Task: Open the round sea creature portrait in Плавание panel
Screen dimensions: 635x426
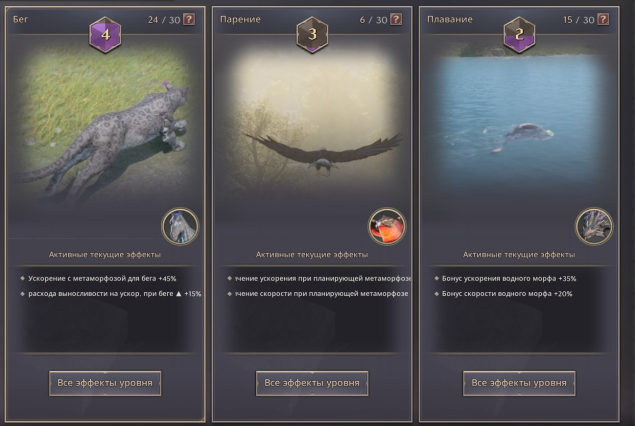Action: click(594, 226)
